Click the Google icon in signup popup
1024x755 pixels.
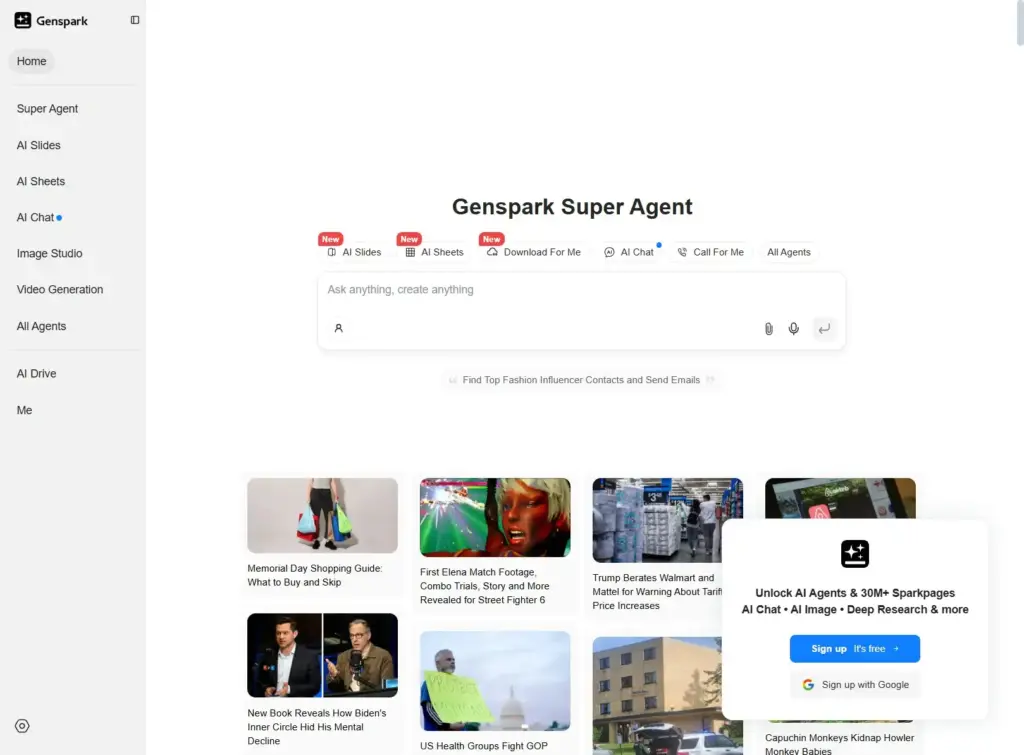[x=808, y=684]
